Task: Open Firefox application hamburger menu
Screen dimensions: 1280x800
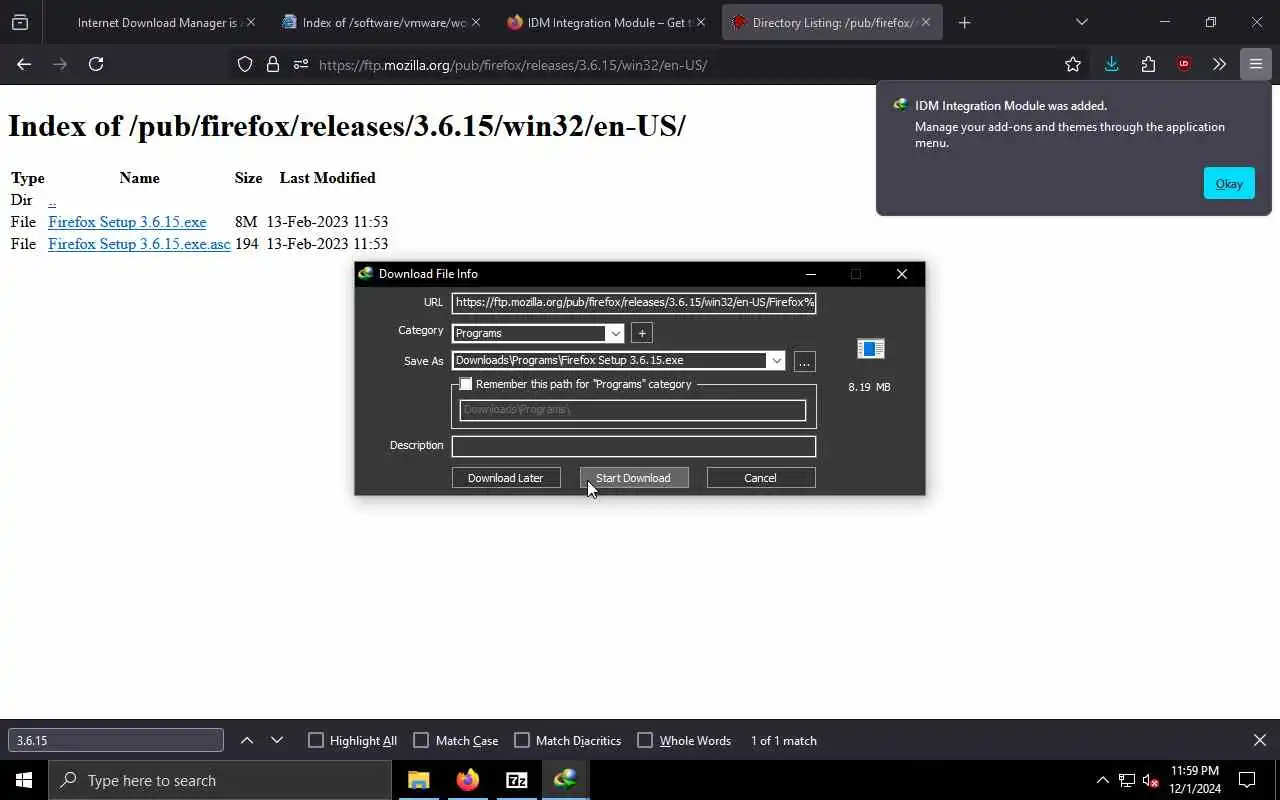Action: (1255, 65)
